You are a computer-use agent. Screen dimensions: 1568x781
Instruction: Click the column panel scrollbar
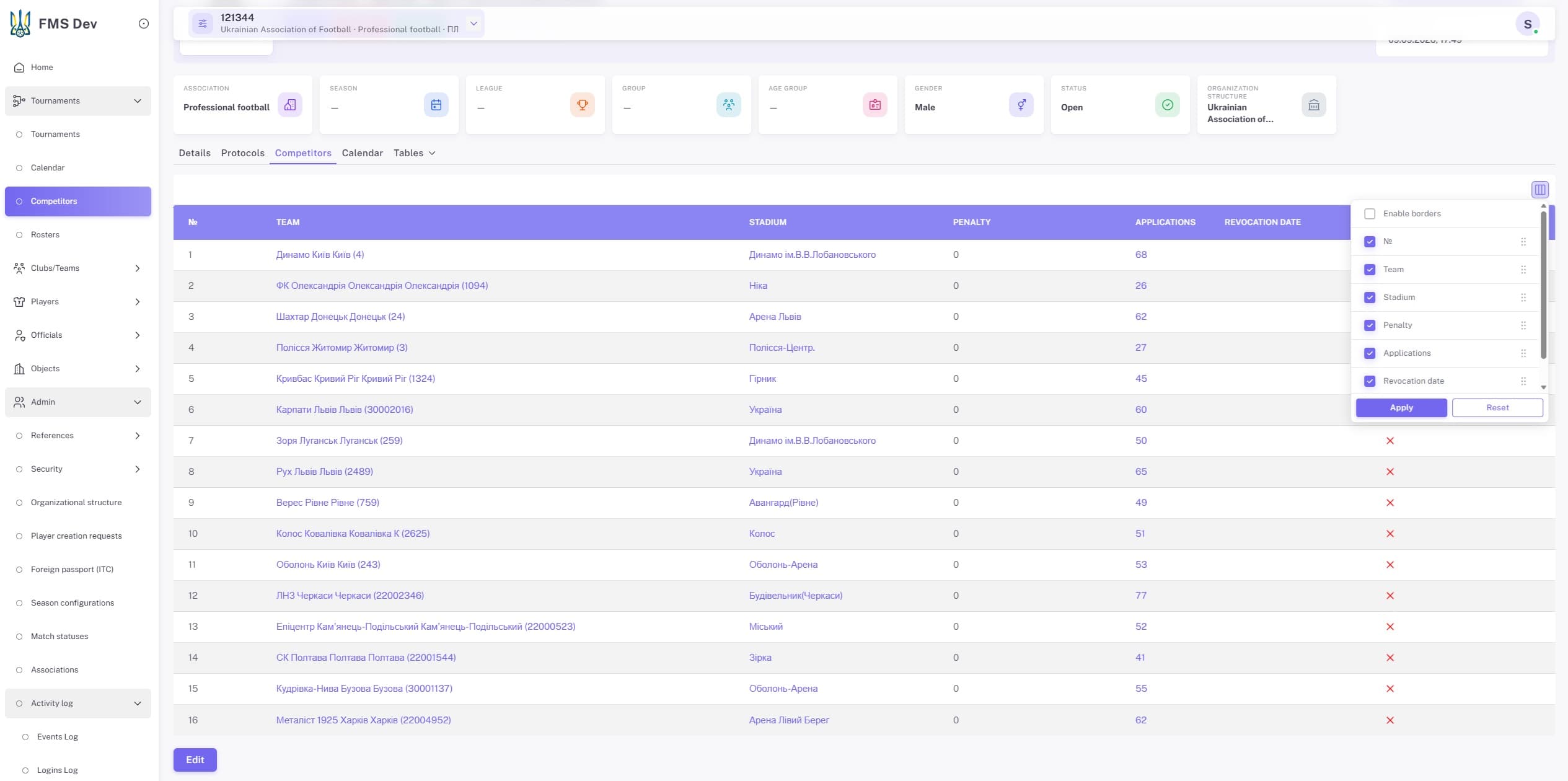click(x=1543, y=285)
